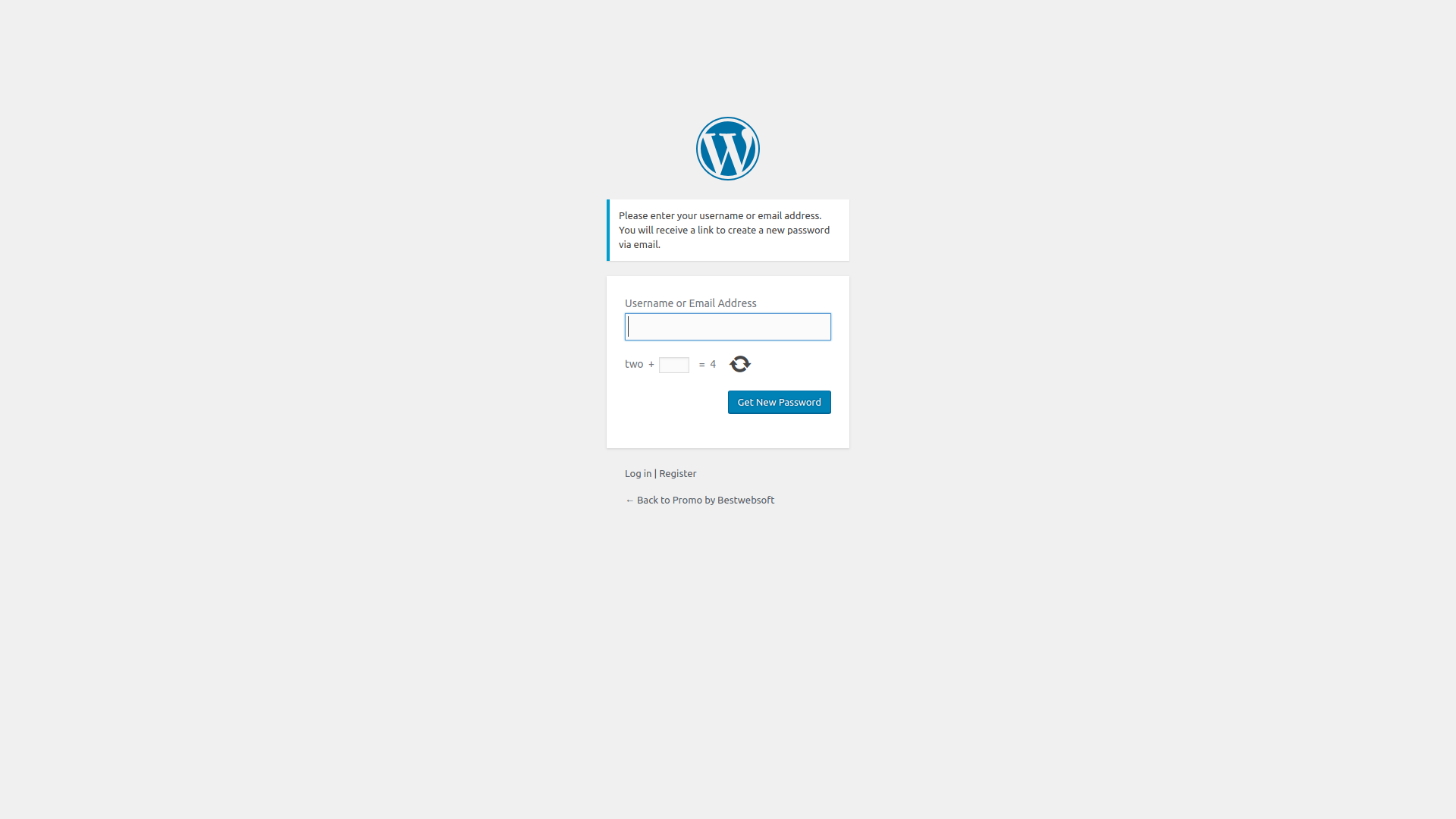The height and width of the screenshot is (819, 1456).
Task: Click the CAPTCHA answer input box
Action: pos(674,364)
